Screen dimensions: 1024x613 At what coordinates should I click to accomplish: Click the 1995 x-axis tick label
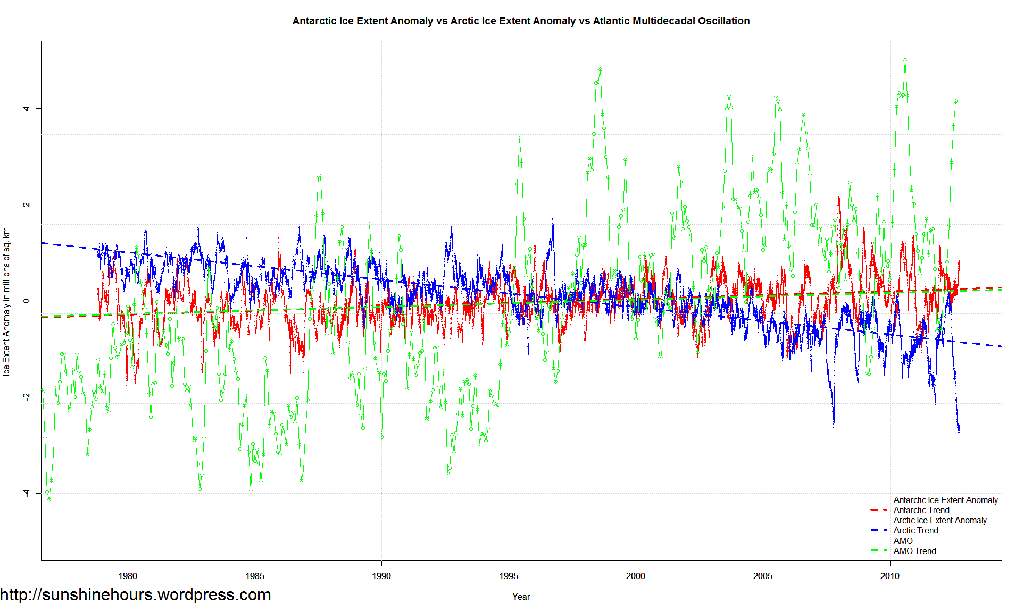[x=508, y=575]
